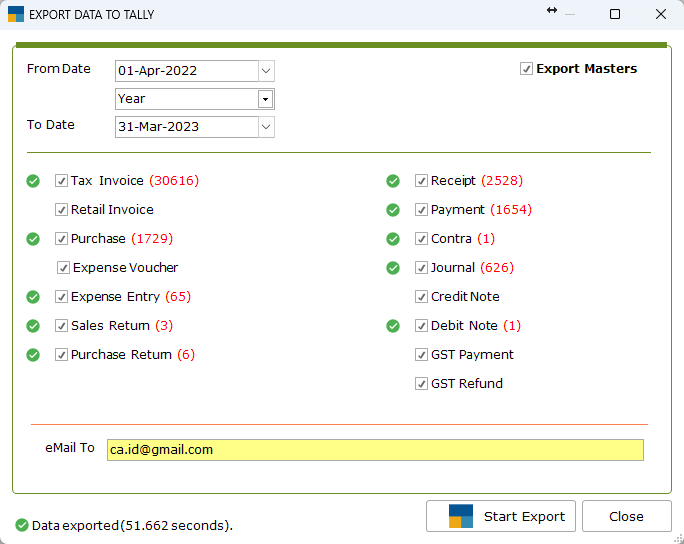Toggle the Purchase (1729) checkbox
Image resolution: width=684 pixels, height=544 pixels.
point(61,239)
